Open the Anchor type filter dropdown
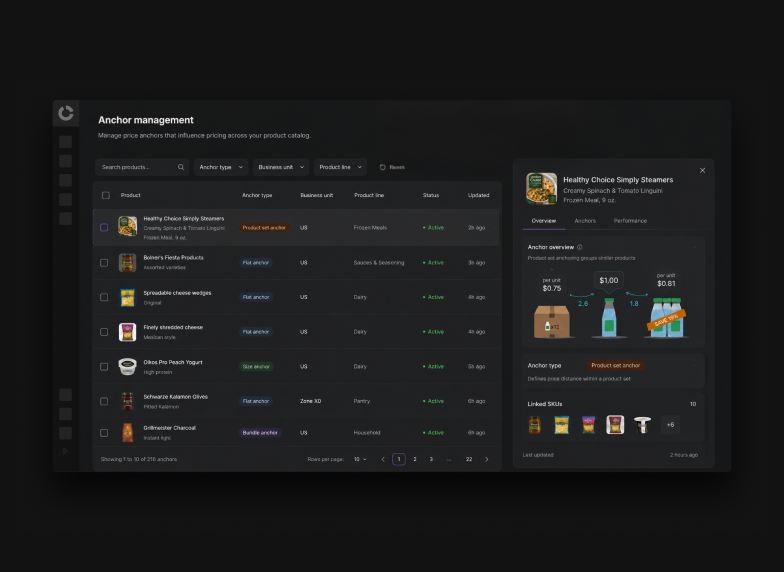The image size is (784, 572). click(220, 167)
